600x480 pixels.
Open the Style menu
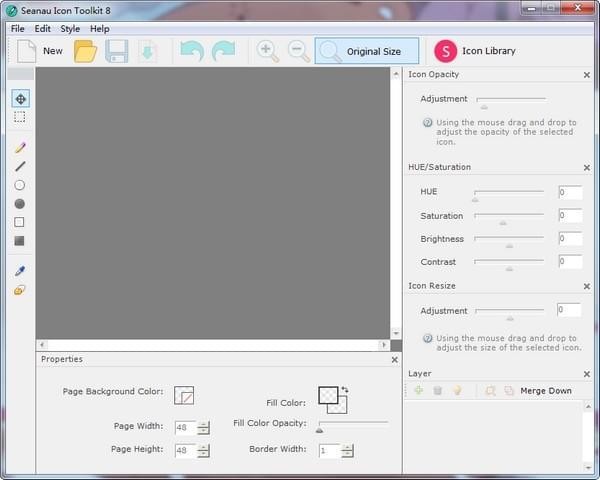pyautogui.click(x=70, y=29)
